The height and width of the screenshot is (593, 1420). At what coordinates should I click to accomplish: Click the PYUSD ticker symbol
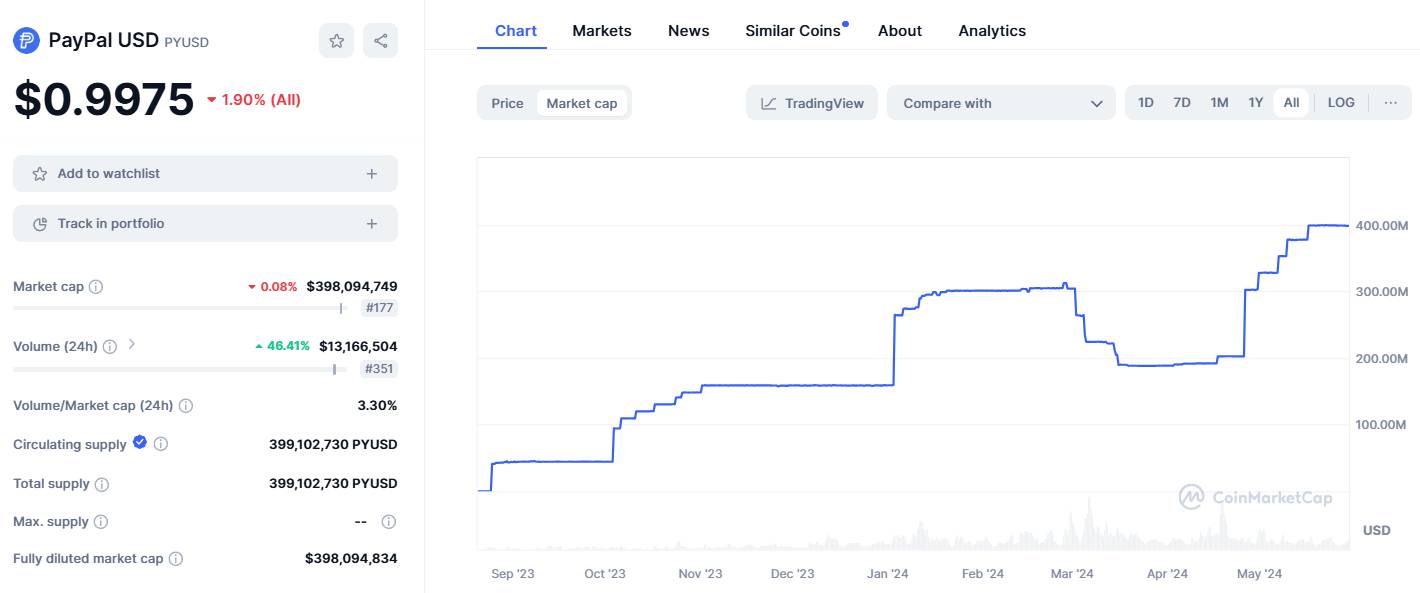(186, 42)
